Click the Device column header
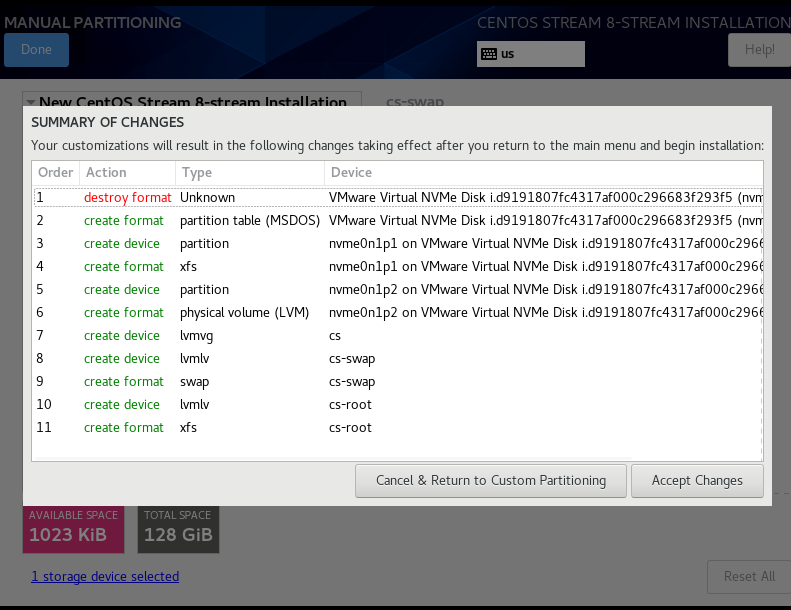 (543, 173)
